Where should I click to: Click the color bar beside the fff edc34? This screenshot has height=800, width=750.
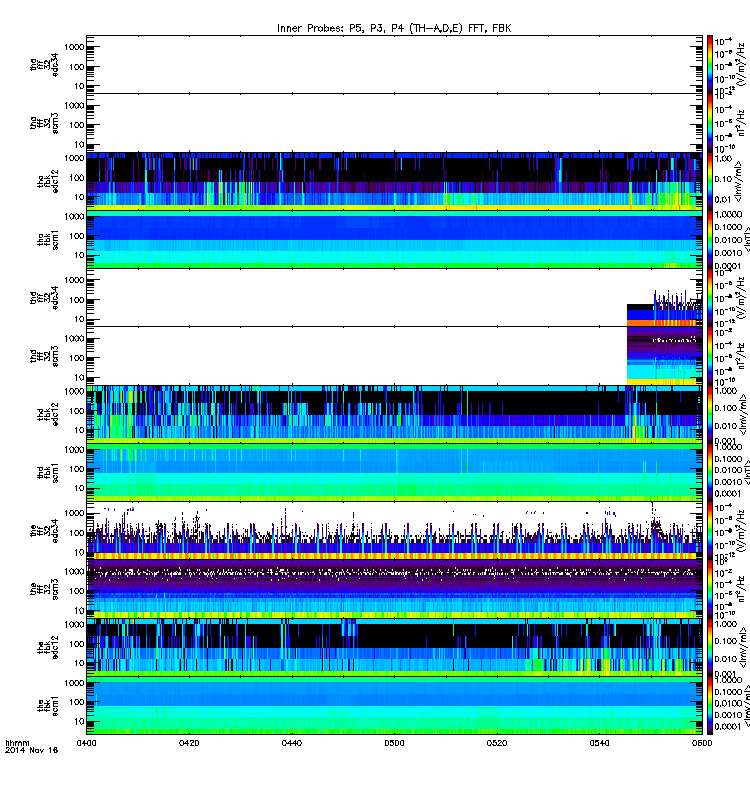click(710, 531)
